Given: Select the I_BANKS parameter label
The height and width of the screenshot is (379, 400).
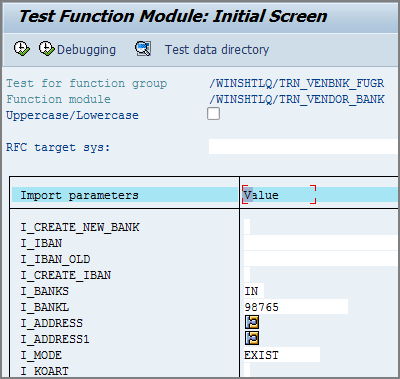Looking at the screenshot, I should point(45,291).
